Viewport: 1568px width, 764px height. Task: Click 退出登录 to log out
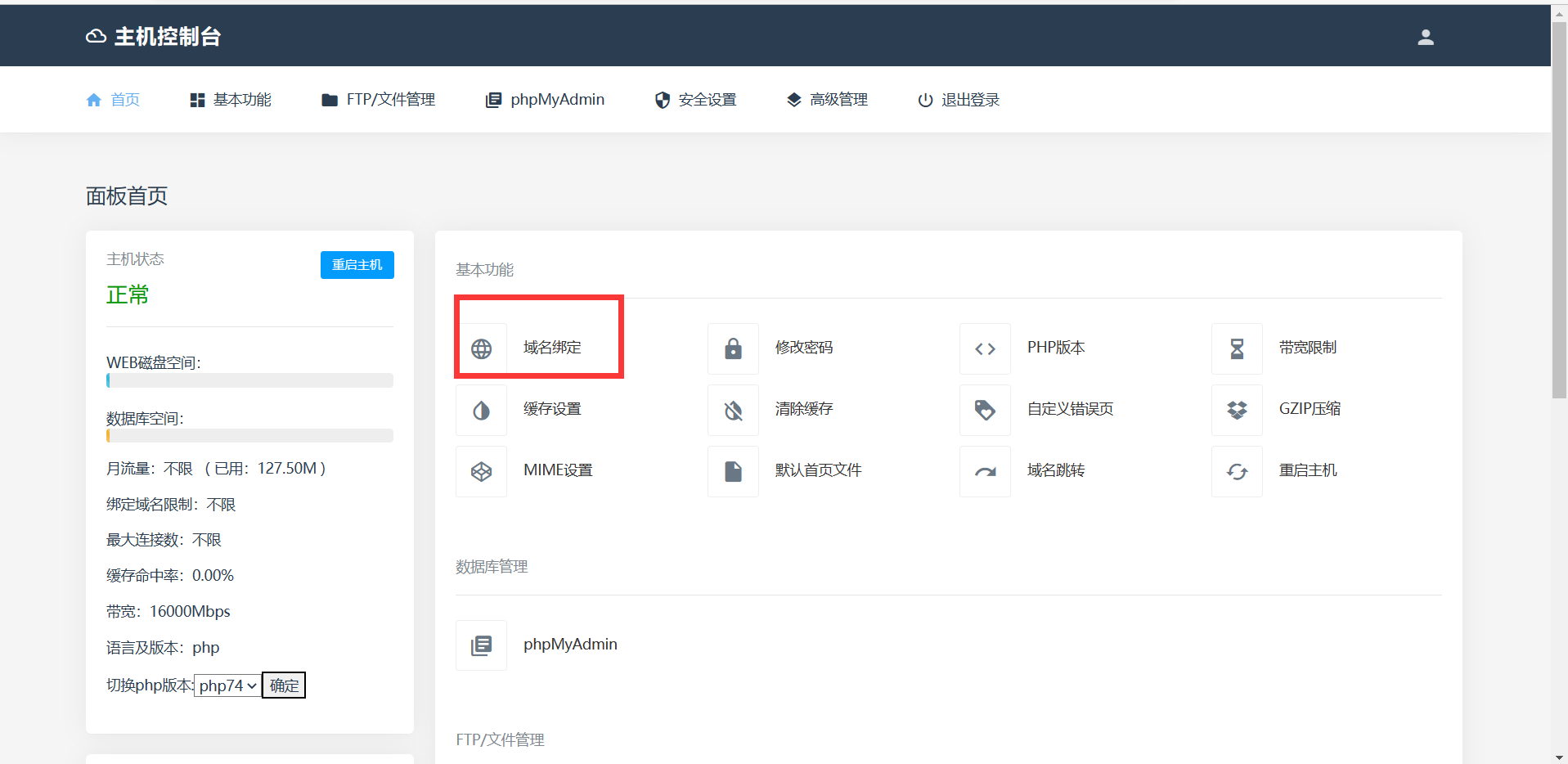coord(959,100)
